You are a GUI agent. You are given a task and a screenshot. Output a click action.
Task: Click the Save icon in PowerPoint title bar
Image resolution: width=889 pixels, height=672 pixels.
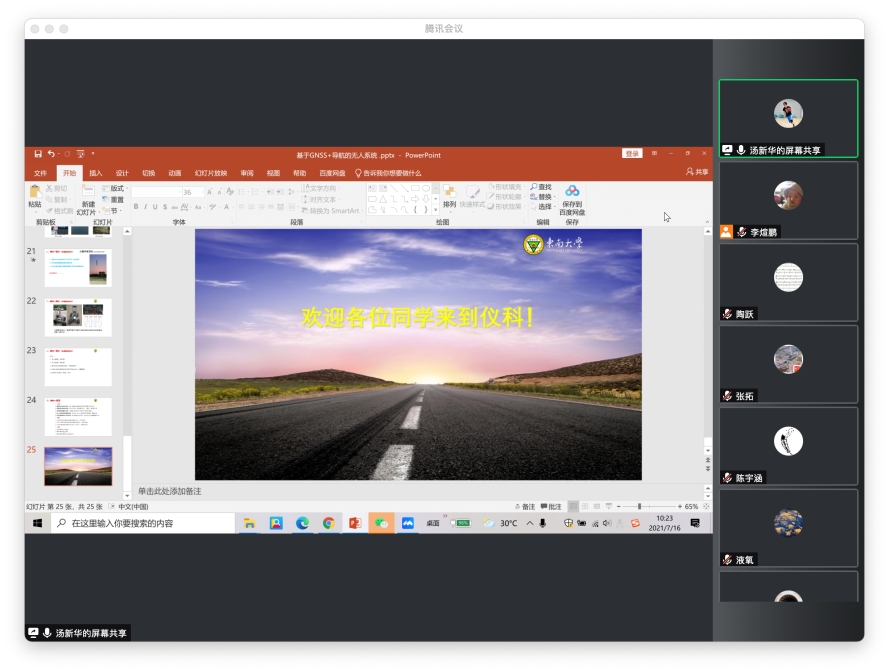coord(38,154)
